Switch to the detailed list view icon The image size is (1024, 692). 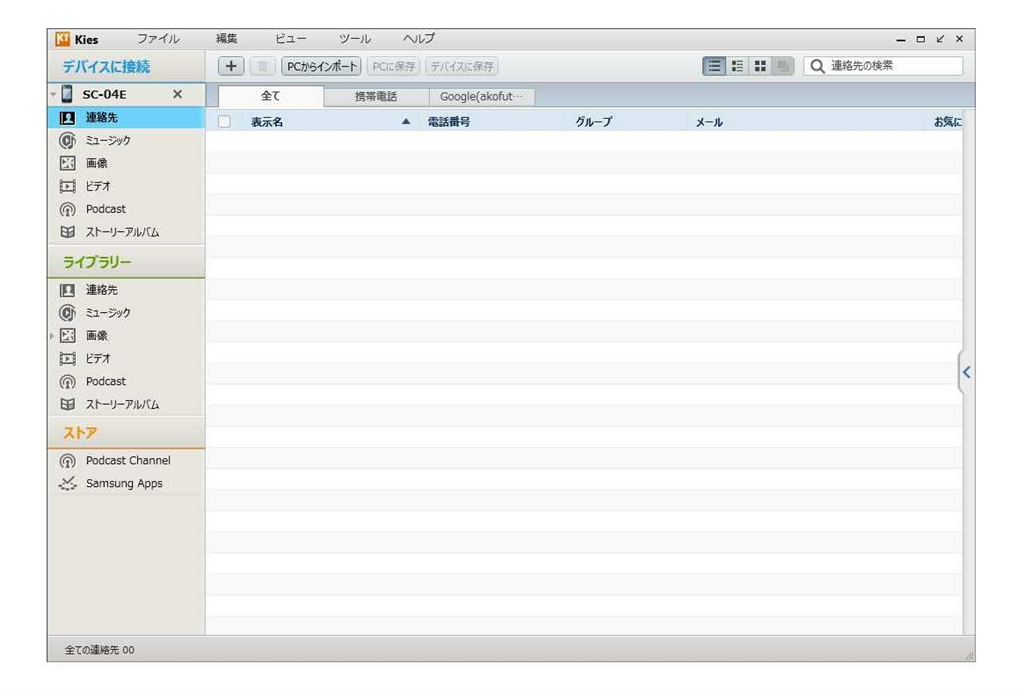pos(737,66)
